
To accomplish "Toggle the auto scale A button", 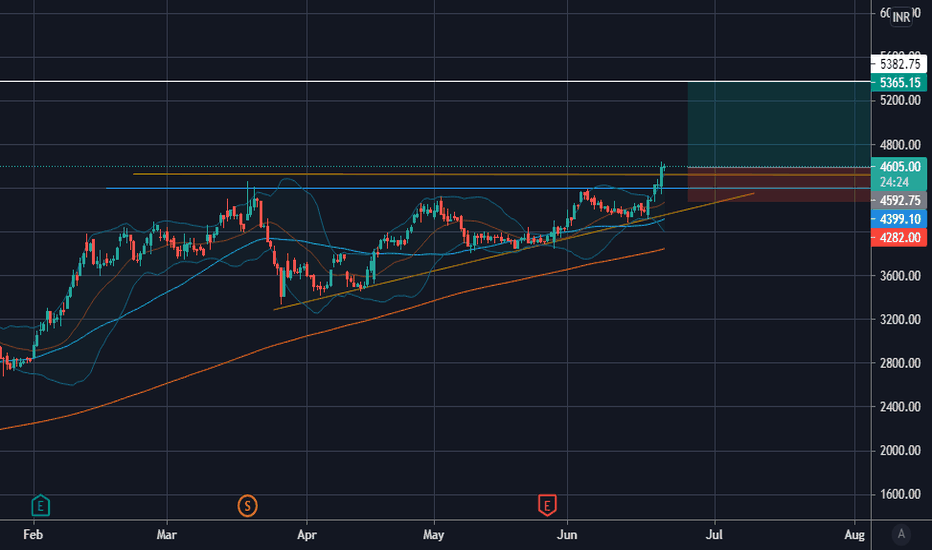I will tap(901, 534).
